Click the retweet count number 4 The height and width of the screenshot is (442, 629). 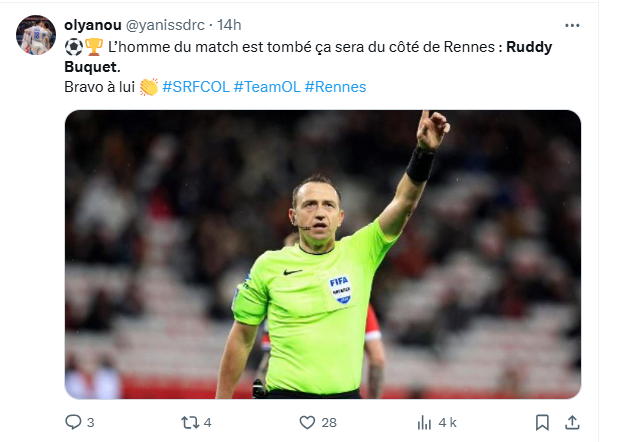pyautogui.click(x=207, y=423)
